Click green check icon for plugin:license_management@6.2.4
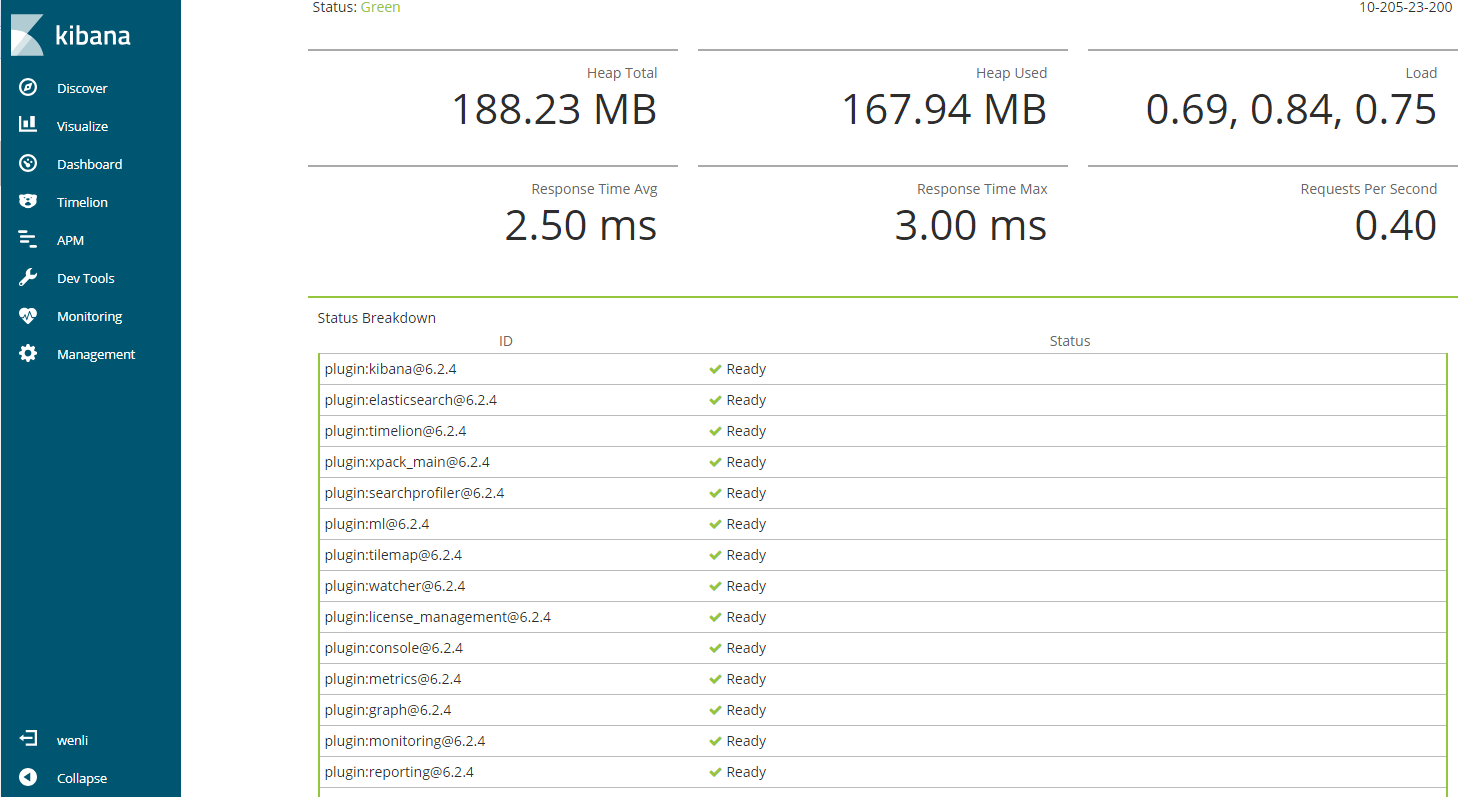Screen dimensions: 1461x797 click(x=715, y=617)
